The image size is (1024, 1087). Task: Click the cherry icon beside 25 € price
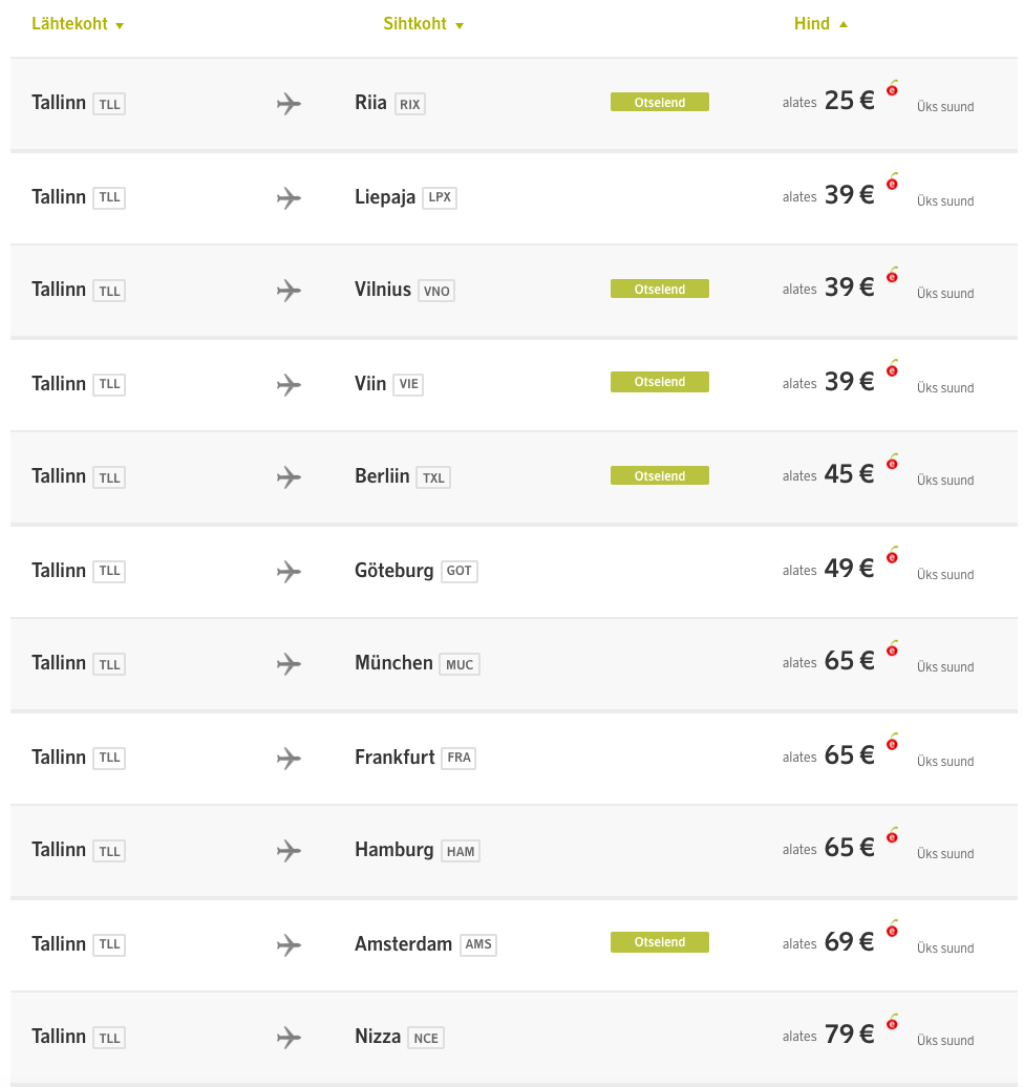click(x=892, y=89)
